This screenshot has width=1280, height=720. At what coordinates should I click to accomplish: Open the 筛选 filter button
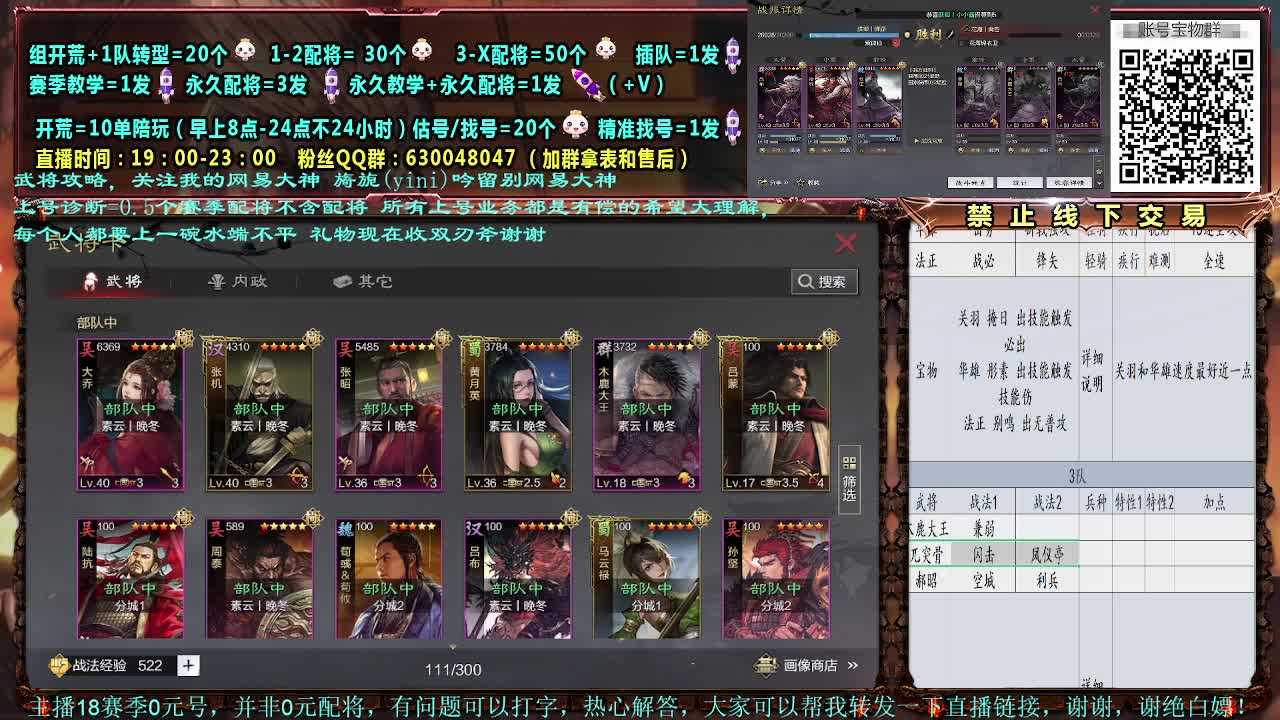click(849, 478)
